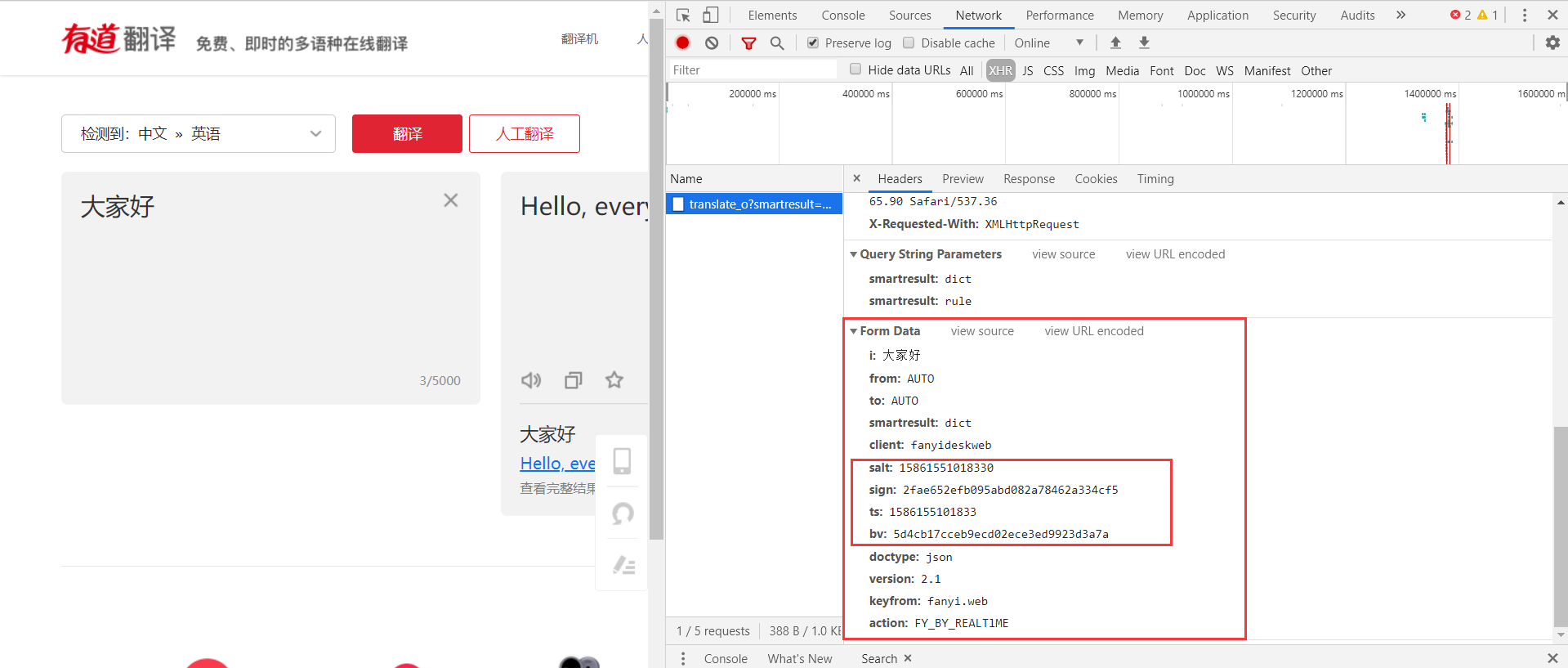Select the JS filter type

pos(1028,70)
